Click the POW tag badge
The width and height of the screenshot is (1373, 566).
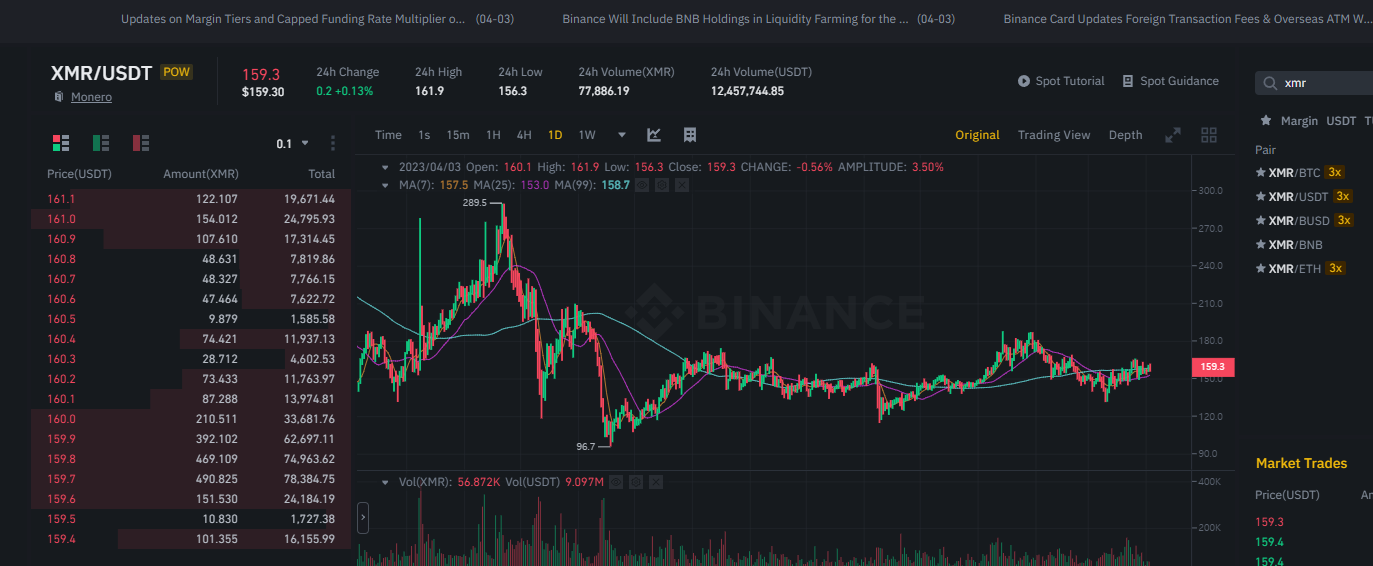click(x=176, y=72)
